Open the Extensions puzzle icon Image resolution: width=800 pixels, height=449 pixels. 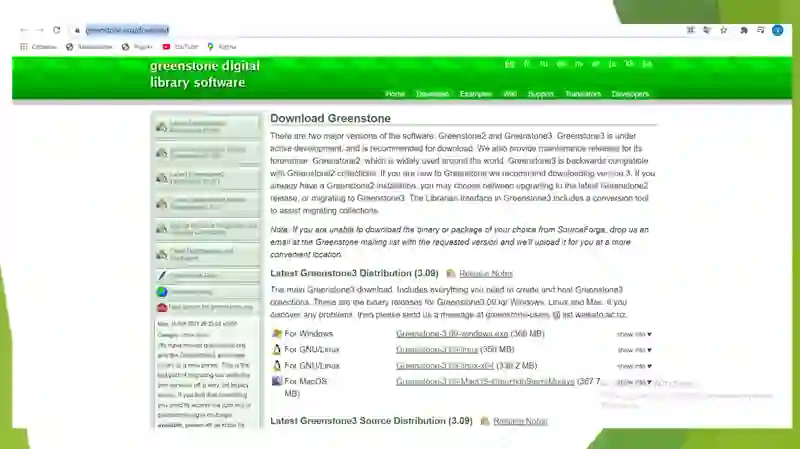tap(744, 31)
